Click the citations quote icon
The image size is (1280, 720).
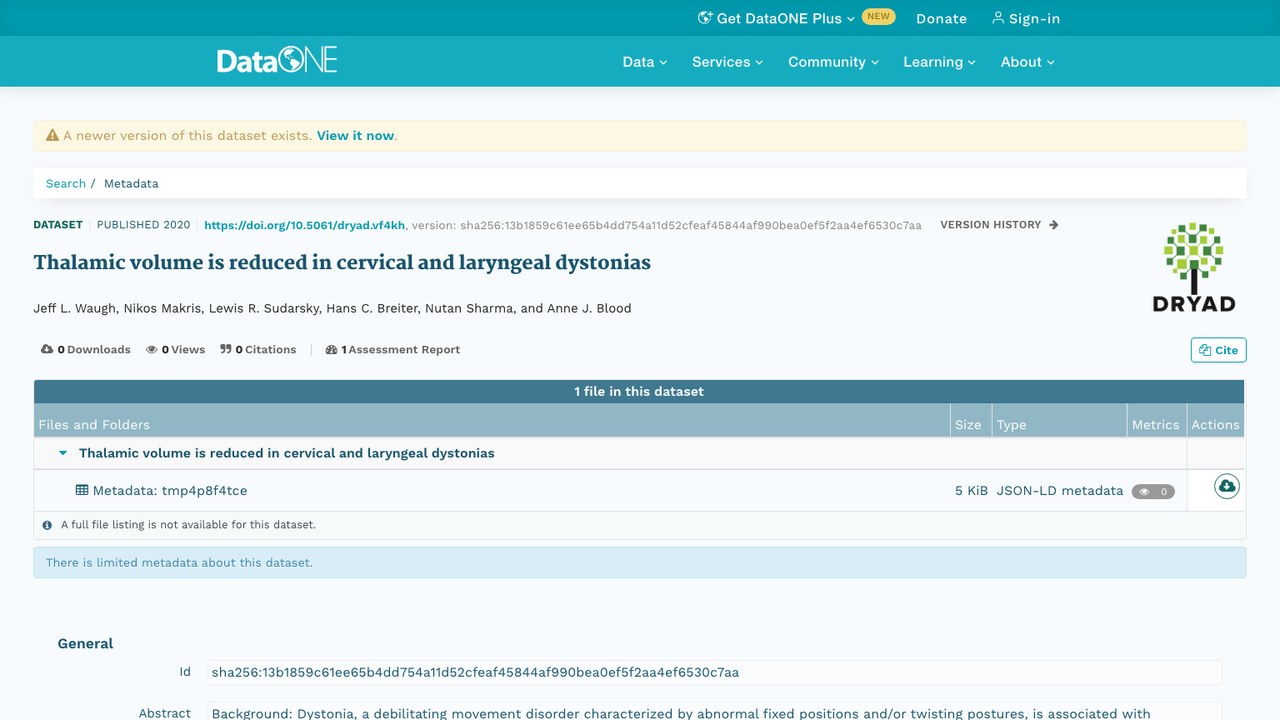(226, 349)
